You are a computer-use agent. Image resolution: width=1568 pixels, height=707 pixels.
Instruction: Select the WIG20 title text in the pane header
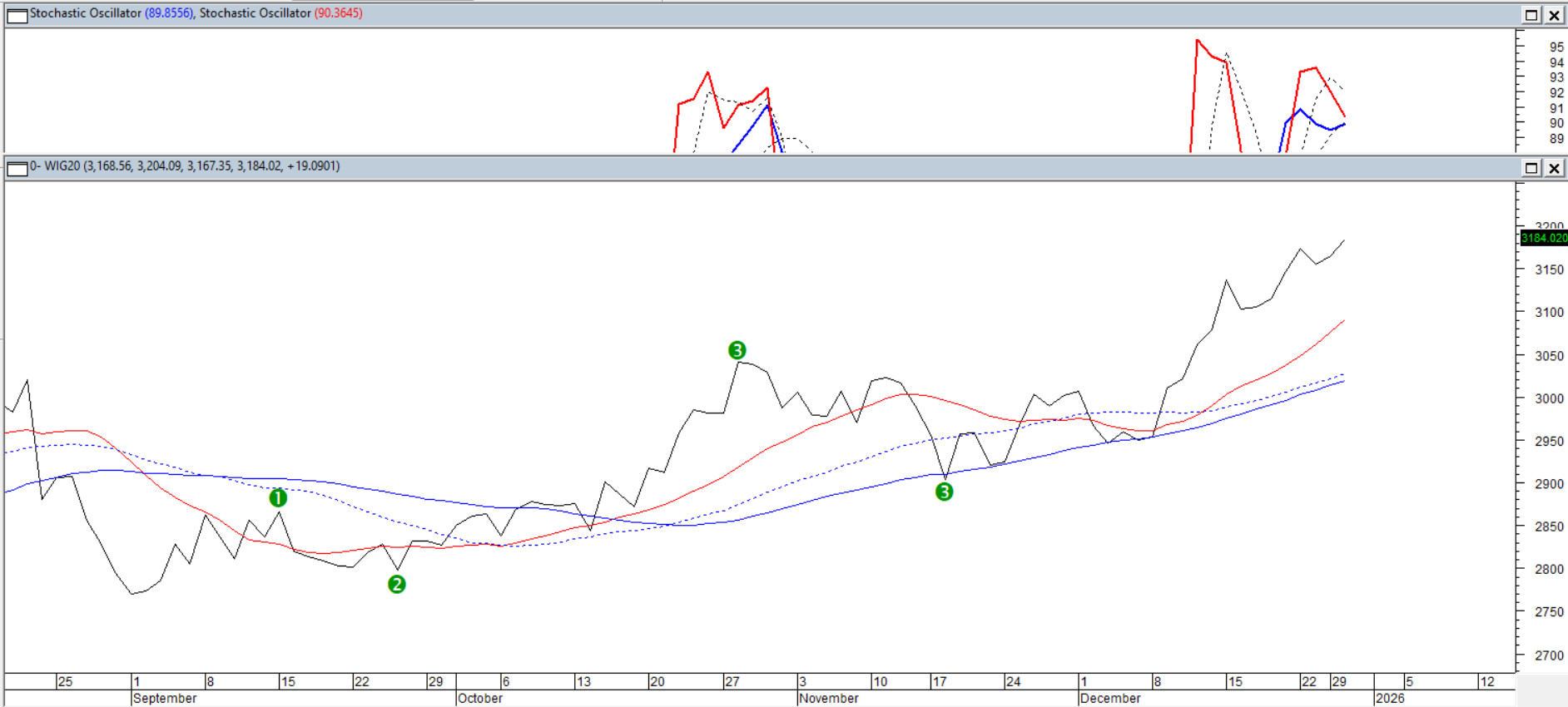(62, 166)
